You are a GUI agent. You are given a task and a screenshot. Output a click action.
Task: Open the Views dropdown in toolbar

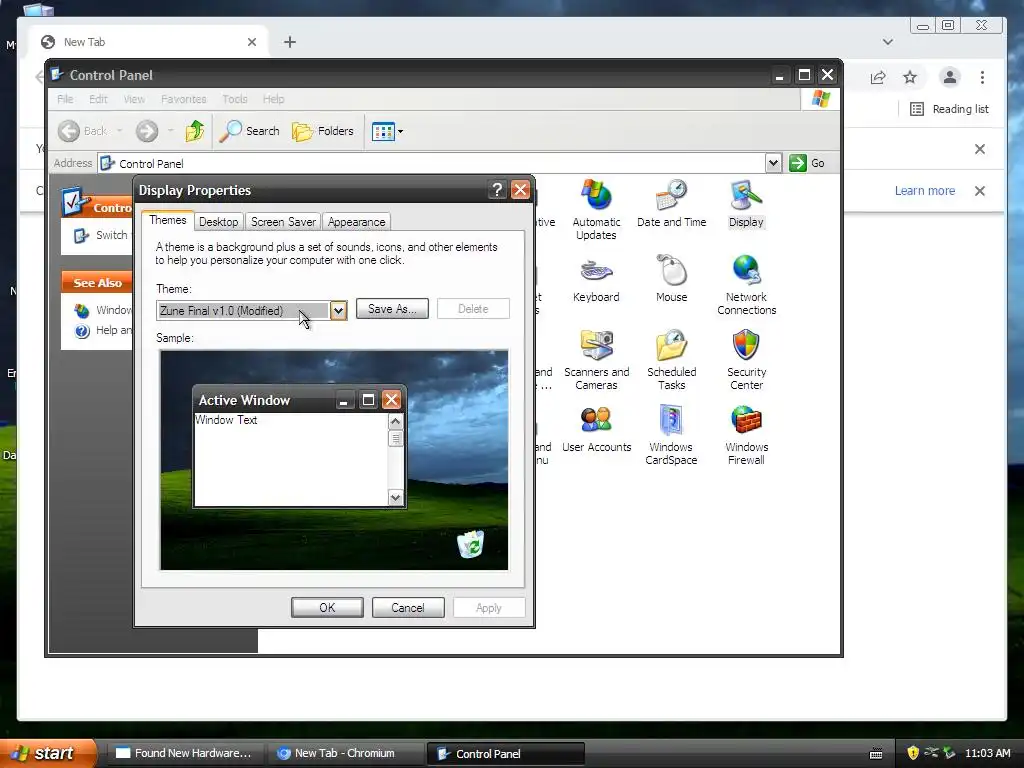[x=387, y=131]
